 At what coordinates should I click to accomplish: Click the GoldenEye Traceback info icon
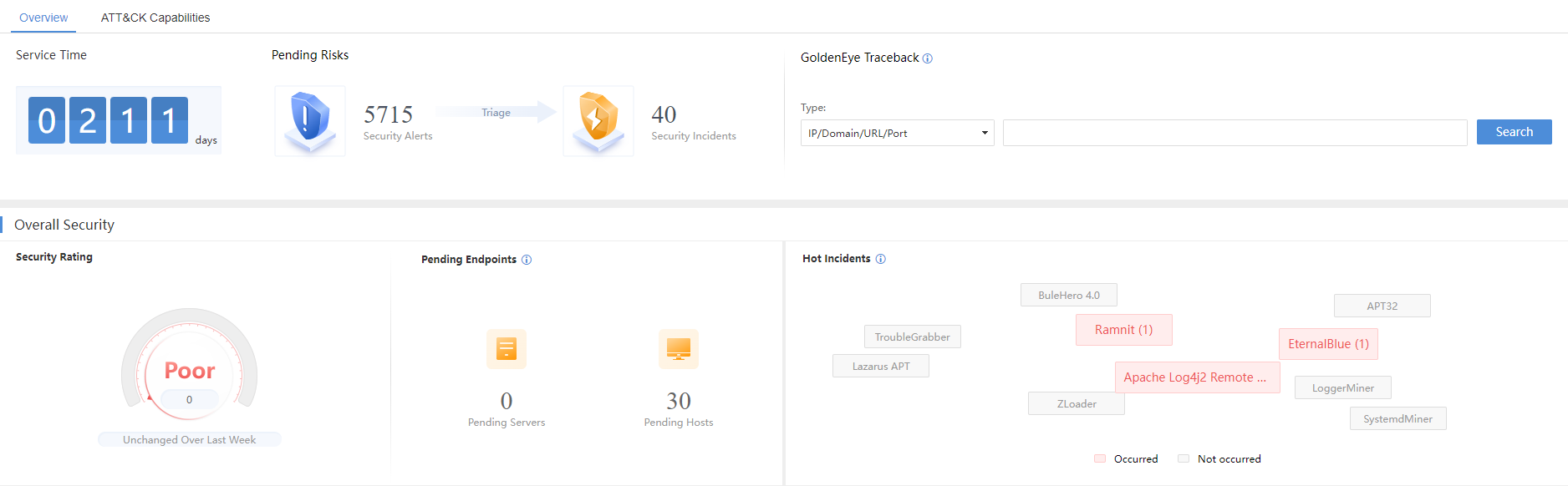coord(928,58)
